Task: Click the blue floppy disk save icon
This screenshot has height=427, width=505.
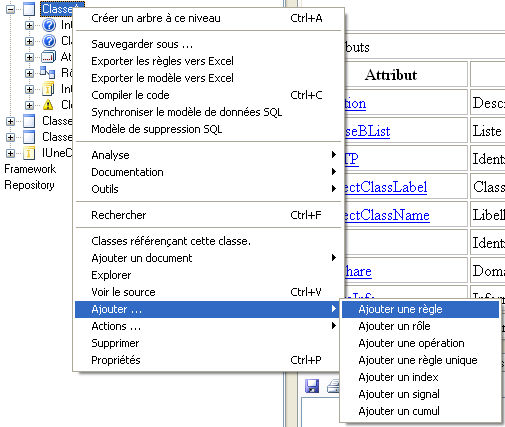Action: click(312, 386)
